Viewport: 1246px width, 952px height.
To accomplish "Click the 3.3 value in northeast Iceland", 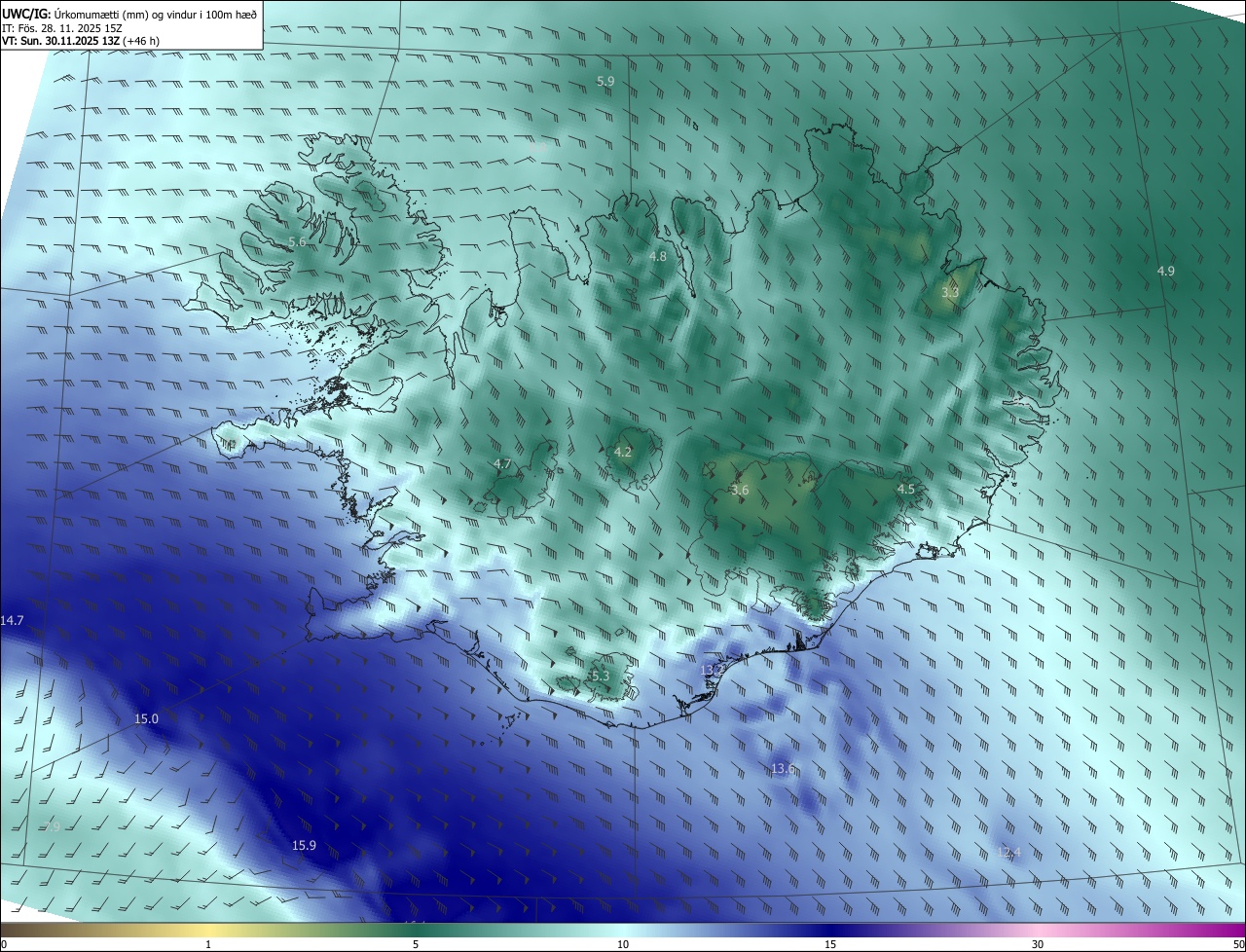I will [x=951, y=292].
